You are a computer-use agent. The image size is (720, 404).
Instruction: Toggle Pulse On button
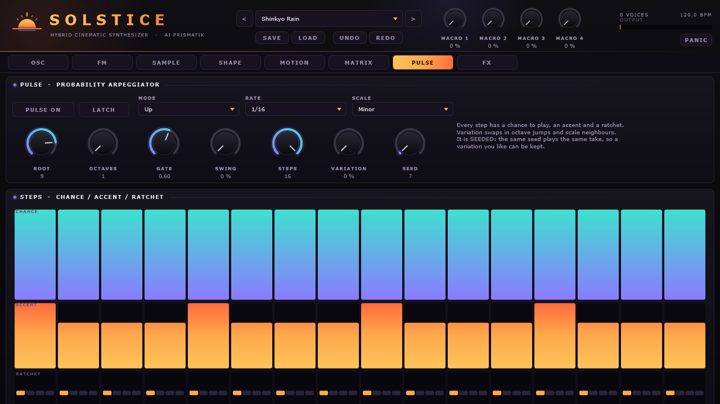pos(43,110)
